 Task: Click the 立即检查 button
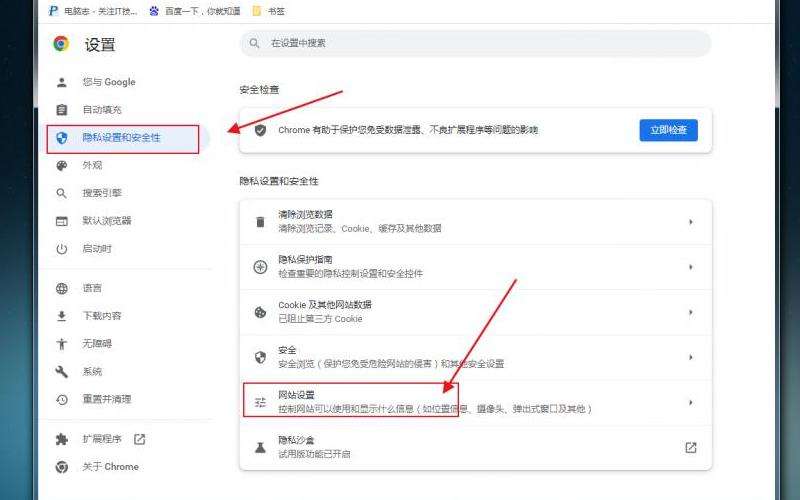pyautogui.click(x=668, y=130)
